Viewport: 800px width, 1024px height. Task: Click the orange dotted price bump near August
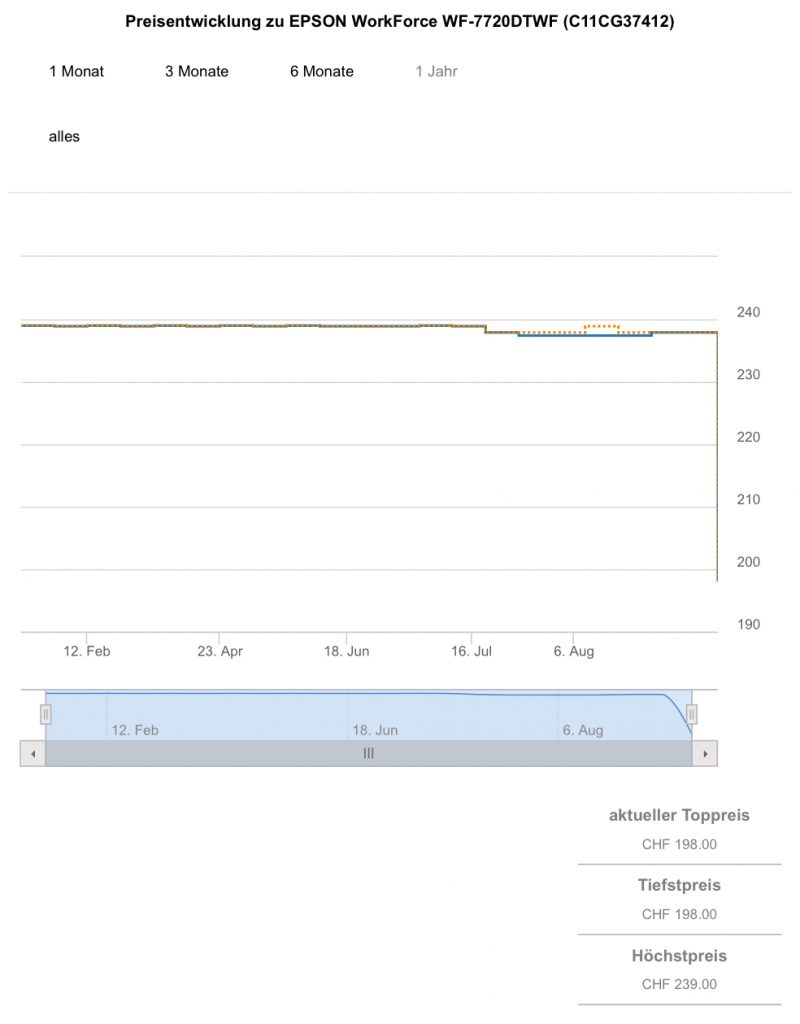[x=602, y=326]
